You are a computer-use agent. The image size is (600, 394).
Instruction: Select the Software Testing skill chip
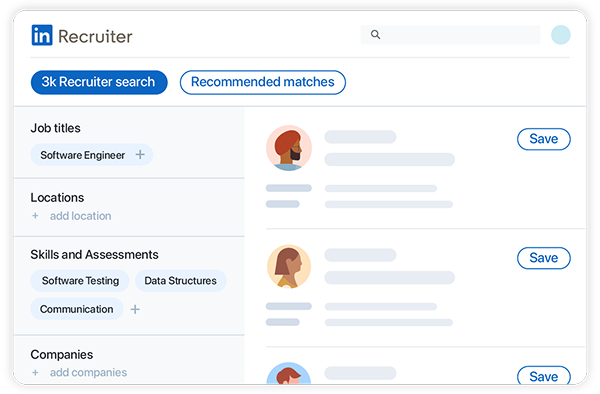[x=80, y=281]
